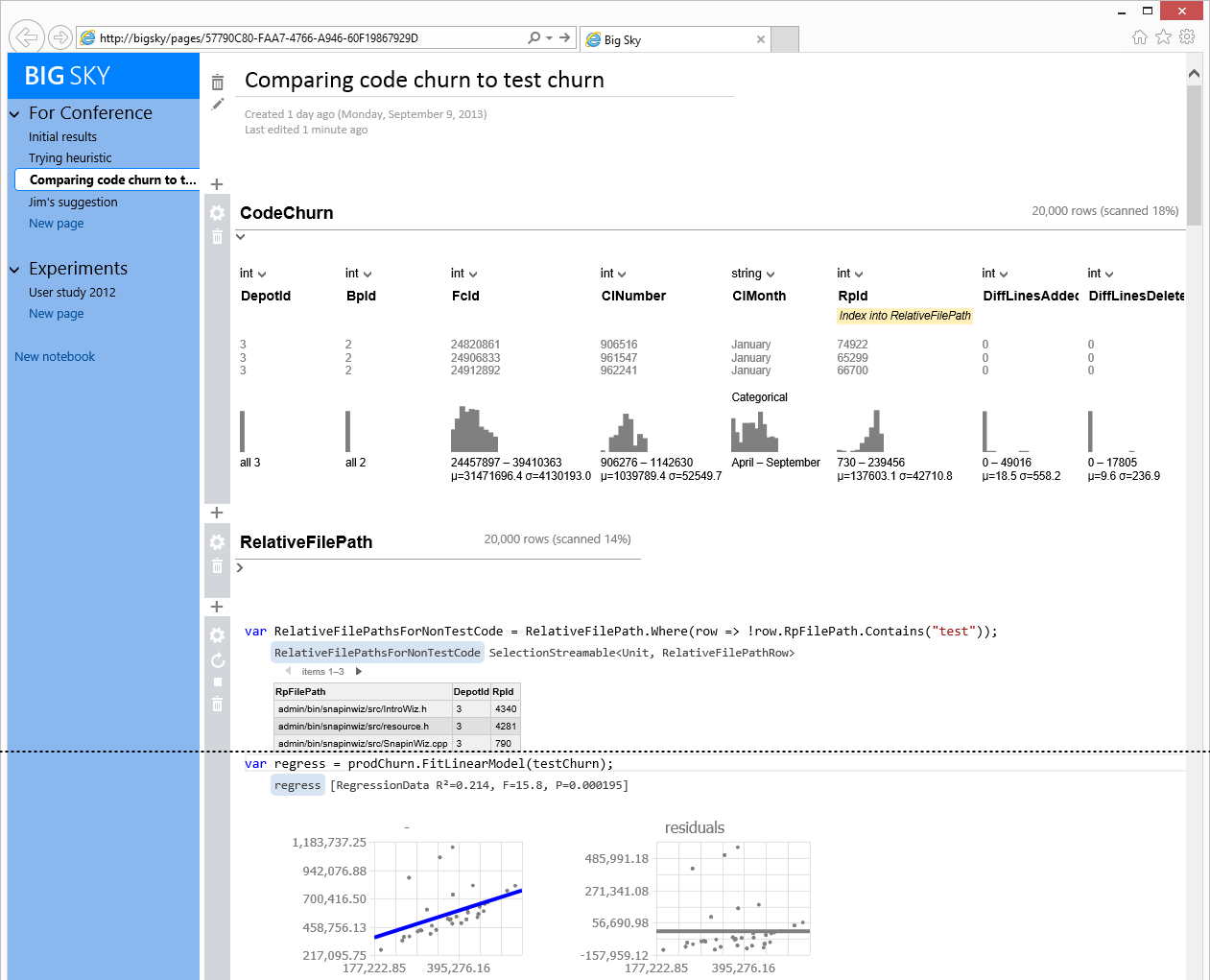Stop execution of the code cell
This screenshot has height=980, width=1210.
[218, 682]
